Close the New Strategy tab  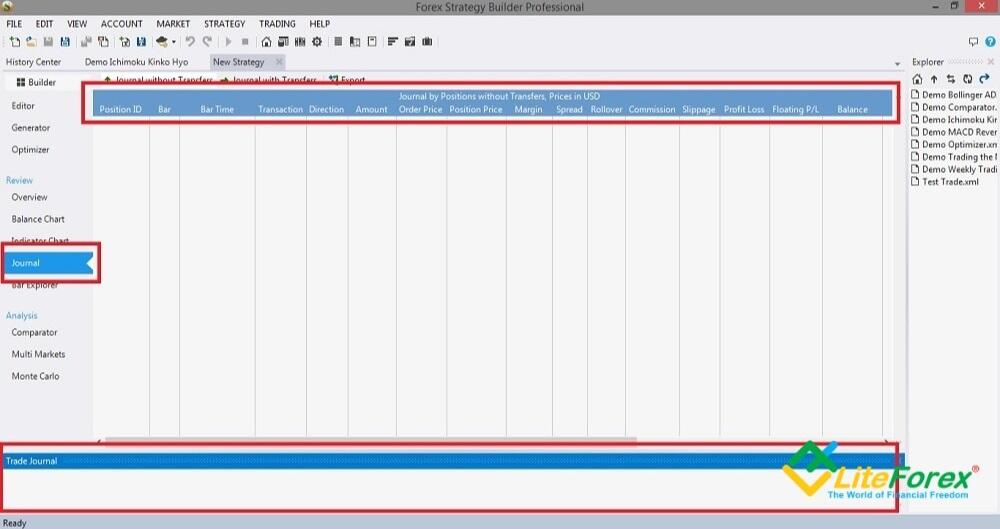[x=279, y=62]
